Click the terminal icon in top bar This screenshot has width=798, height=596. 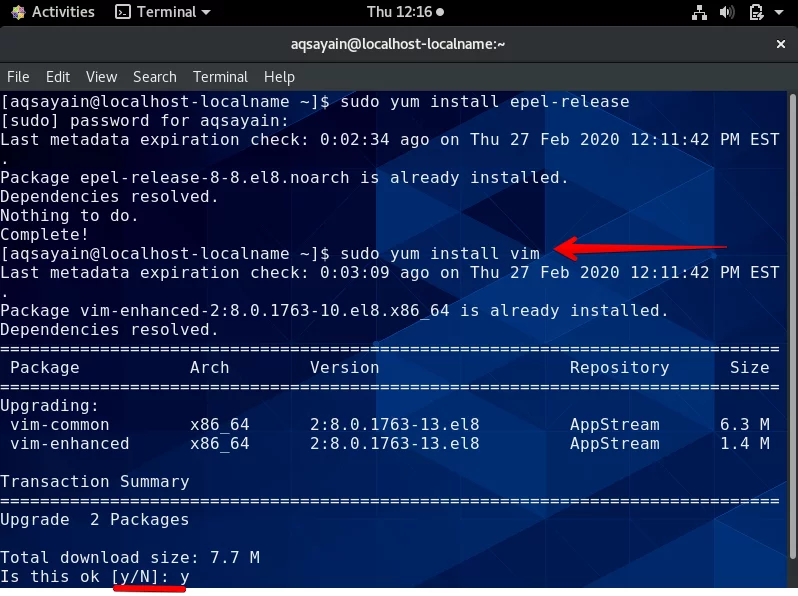click(x=123, y=12)
